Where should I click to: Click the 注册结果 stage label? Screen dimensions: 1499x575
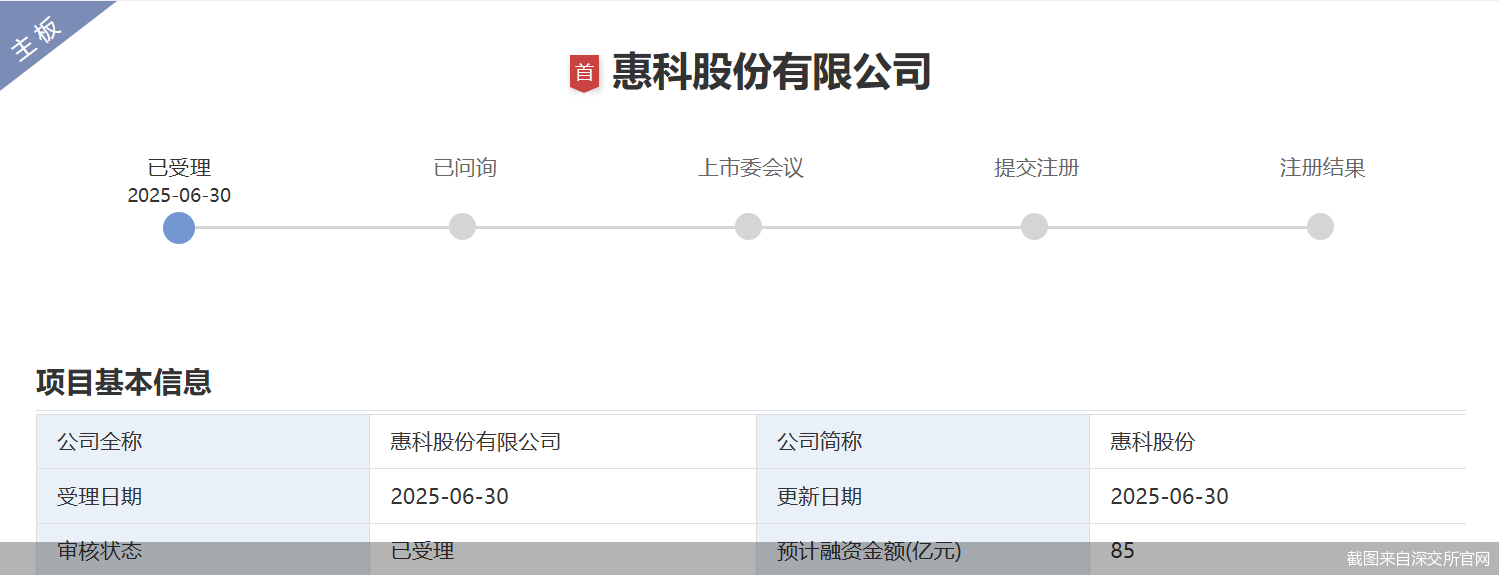pyautogui.click(x=1323, y=168)
